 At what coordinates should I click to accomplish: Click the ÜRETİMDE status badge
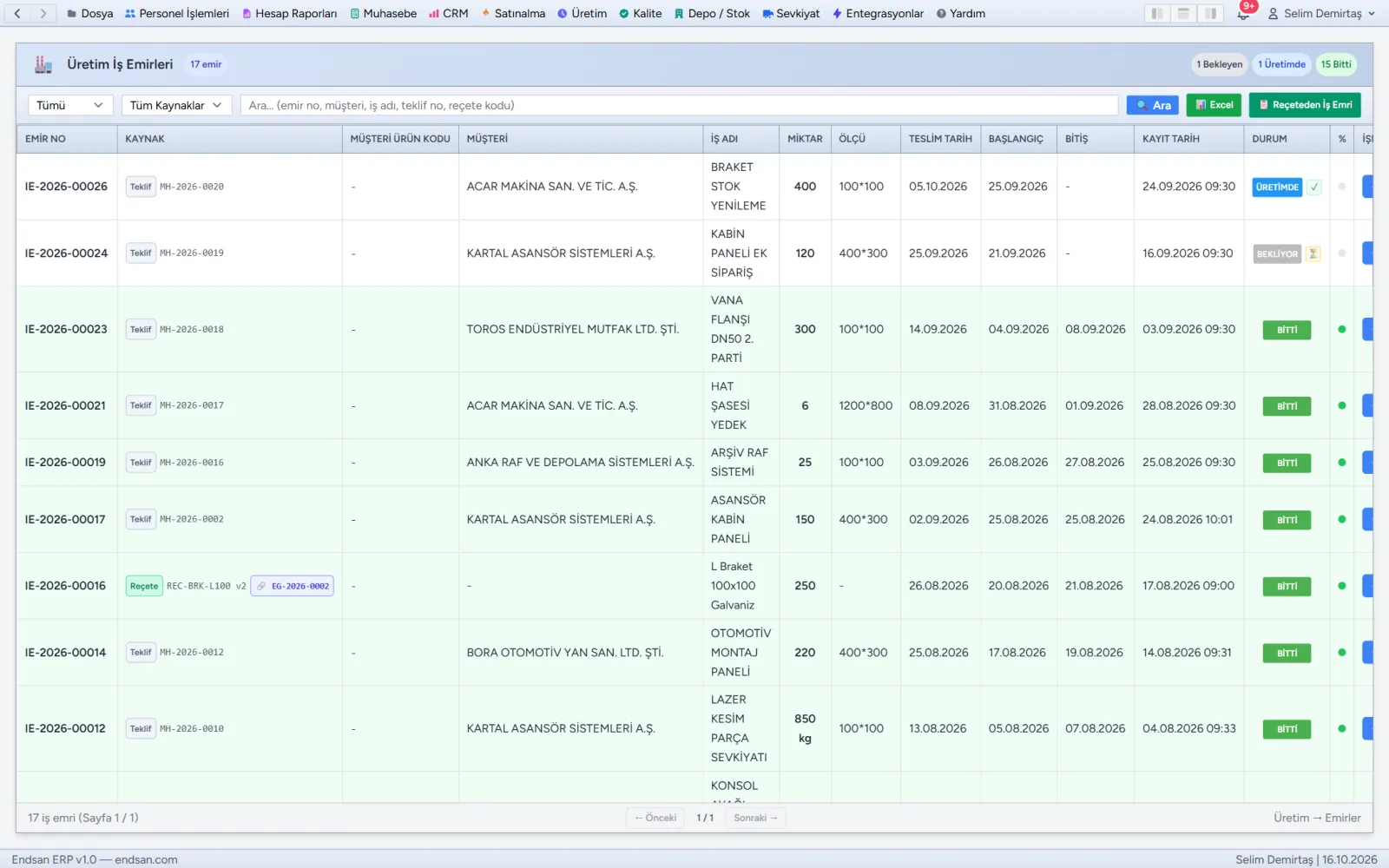pyautogui.click(x=1277, y=187)
